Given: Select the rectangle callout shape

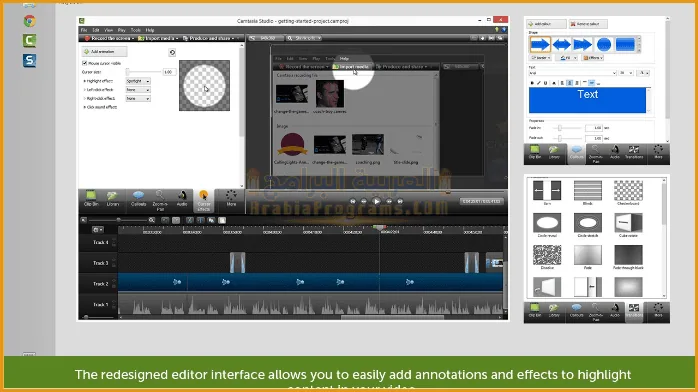Looking at the screenshot, I should pos(625,44).
